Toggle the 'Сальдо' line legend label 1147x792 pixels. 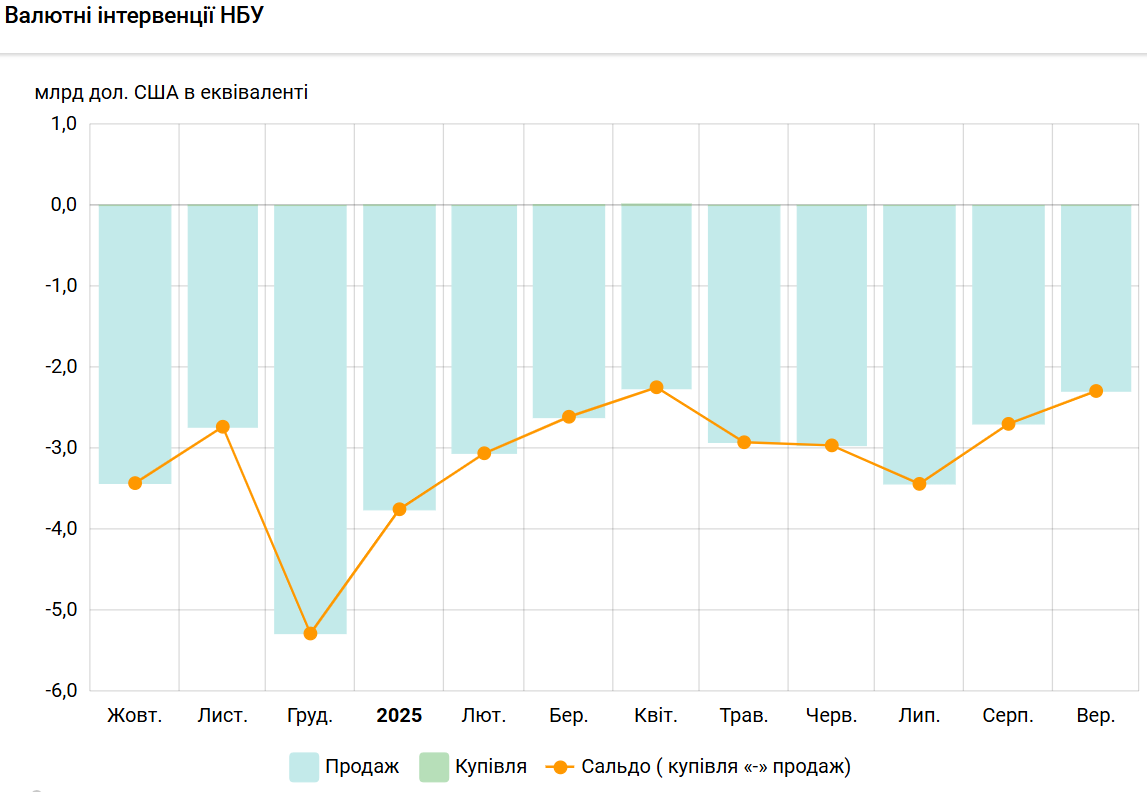tap(715, 767)
